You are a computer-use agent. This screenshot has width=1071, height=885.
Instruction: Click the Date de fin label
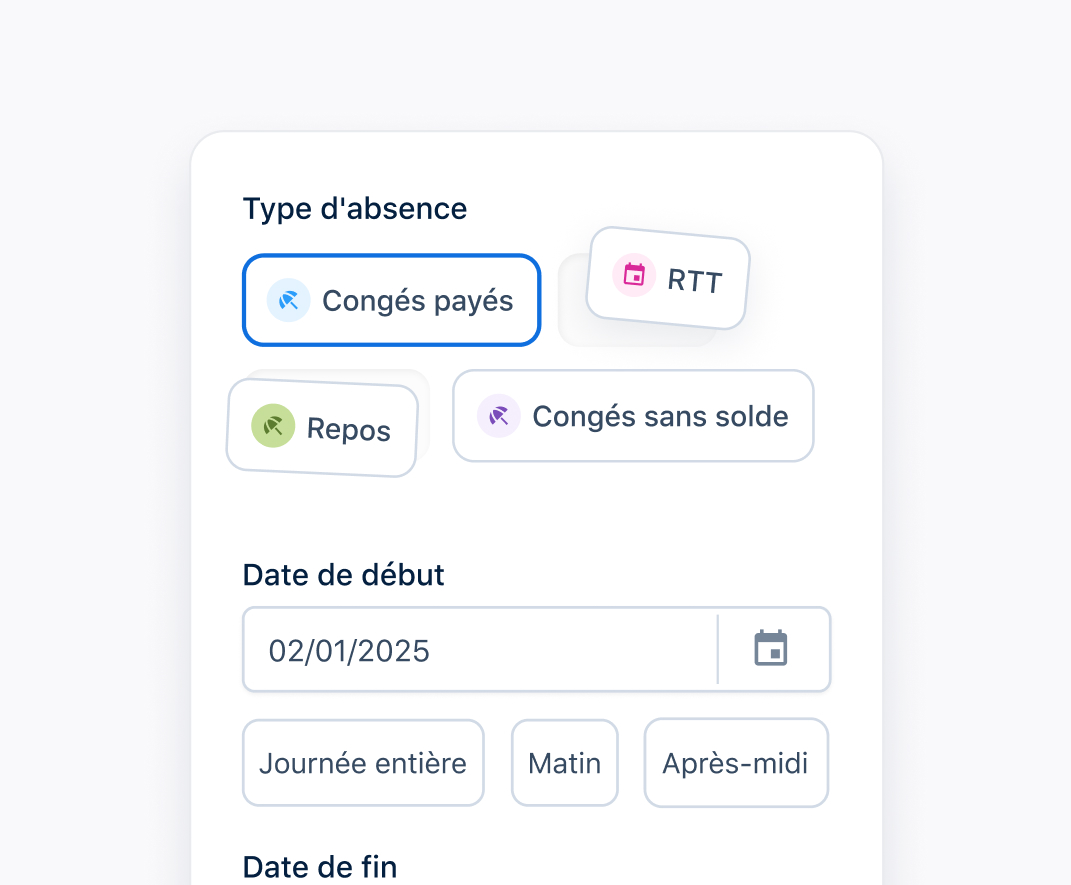click(x=320, y=867)
